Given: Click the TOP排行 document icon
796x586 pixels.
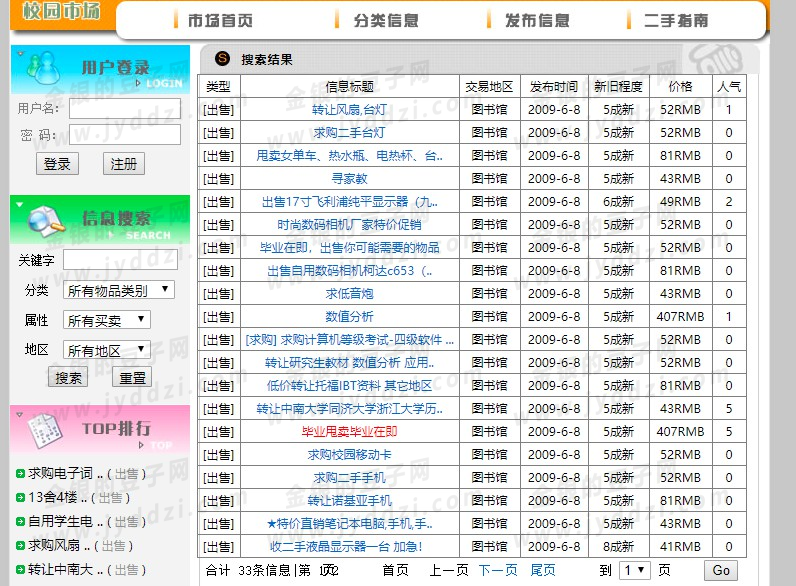Looking at the screenshot, I should click(x=45, y=431).
